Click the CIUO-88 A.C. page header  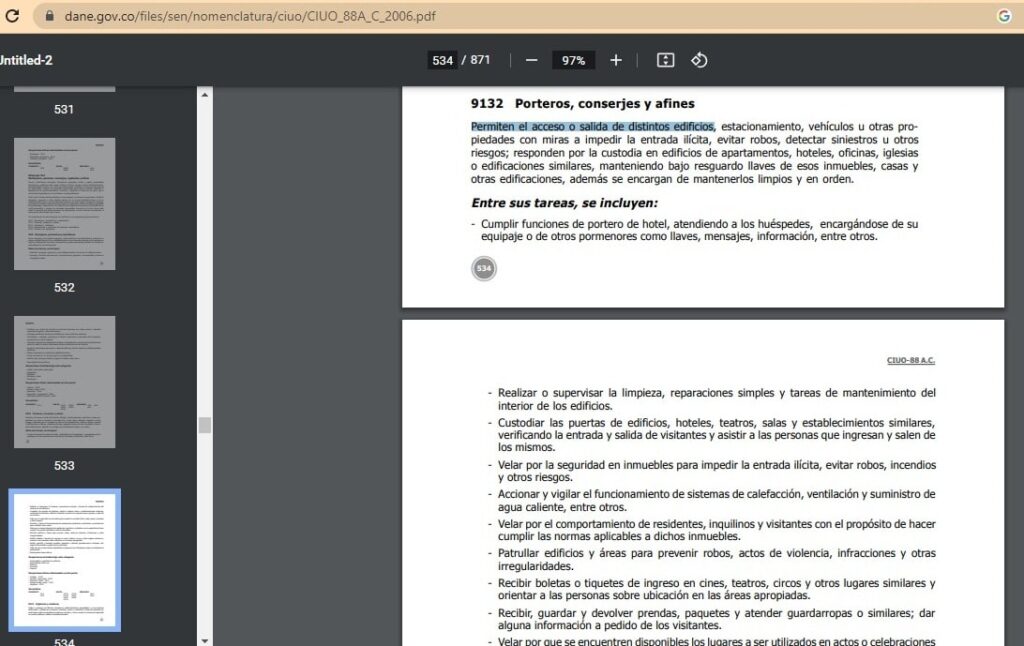[910, 360]
